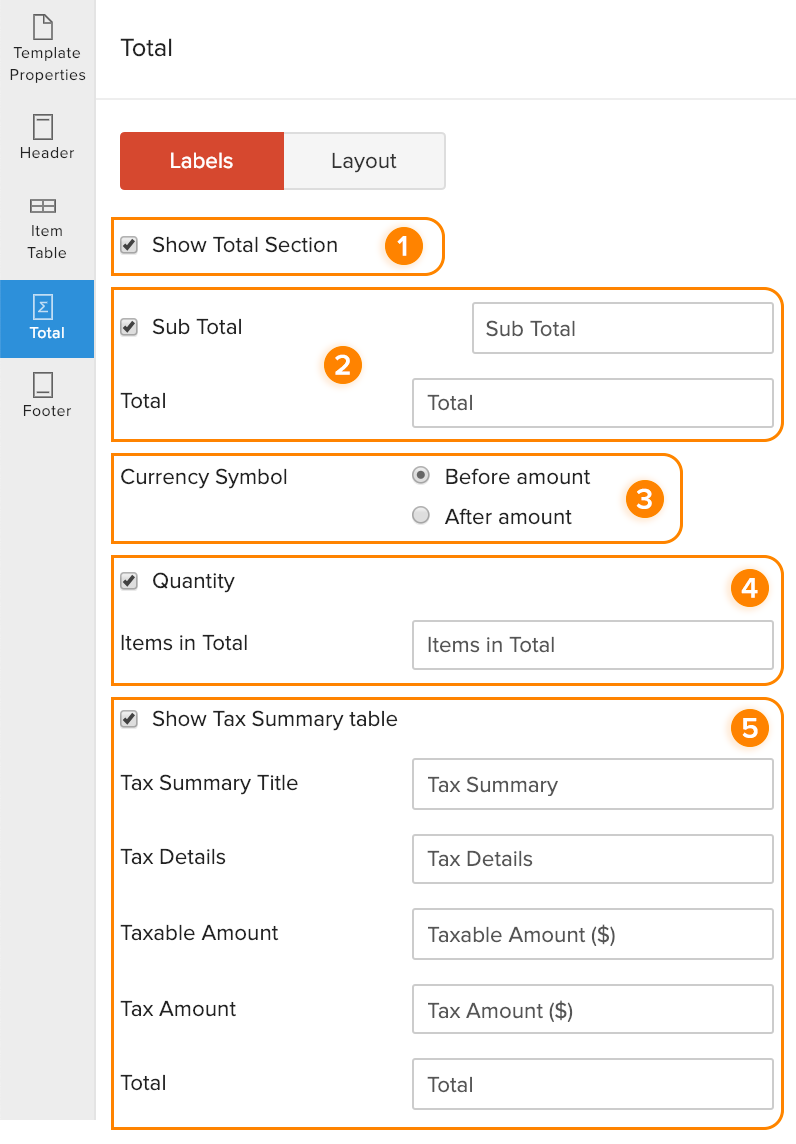Disable Show Tax Summary table checkbox
Screen dimensions: 796x1144
[x=129, y=719]
